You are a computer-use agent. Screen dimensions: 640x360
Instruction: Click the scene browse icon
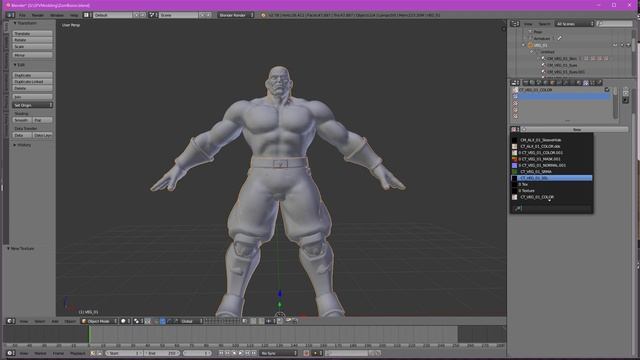153,15
